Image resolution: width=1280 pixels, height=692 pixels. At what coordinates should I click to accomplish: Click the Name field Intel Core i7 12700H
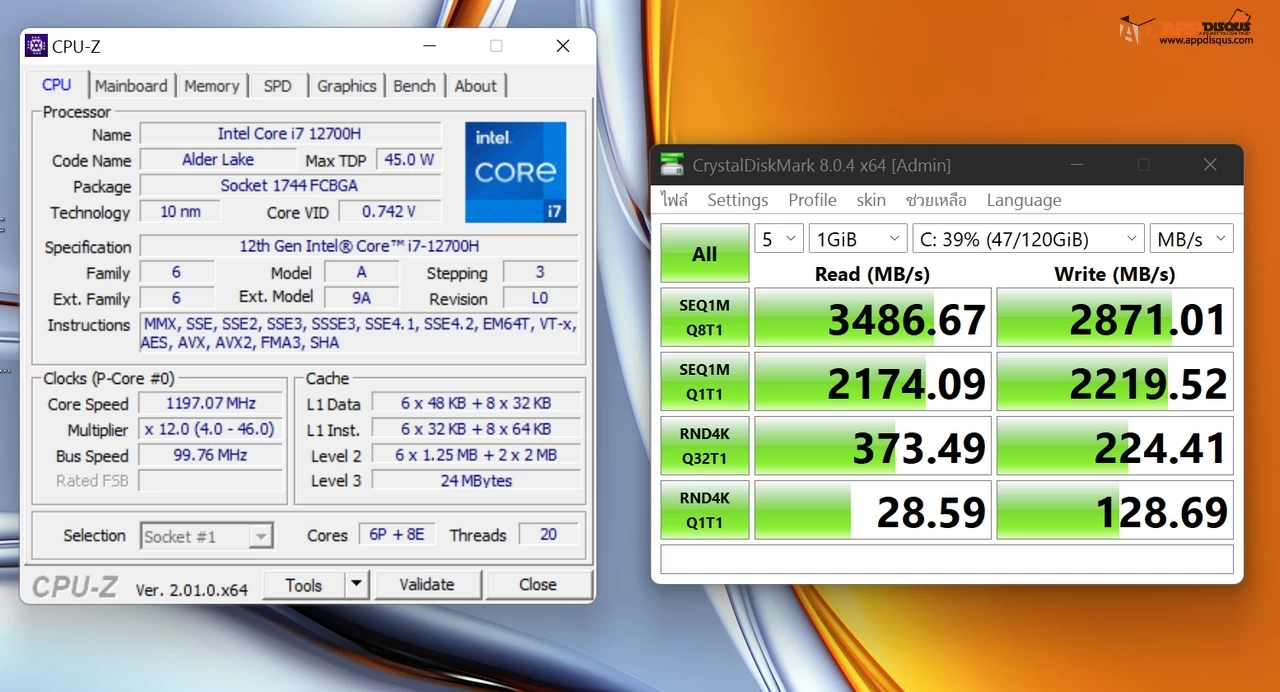(290, 134)
